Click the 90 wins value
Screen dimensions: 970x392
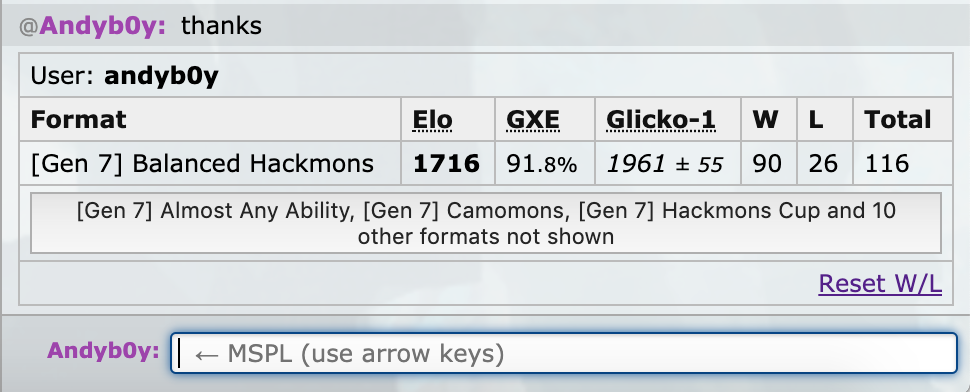tap(767, 164)
